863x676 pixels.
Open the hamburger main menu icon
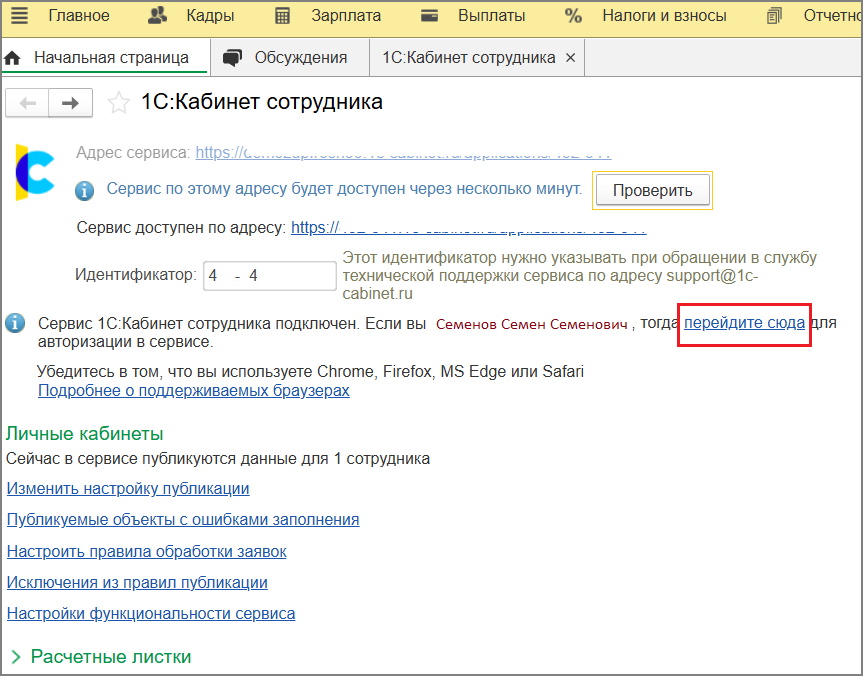[x=19, y=15]
